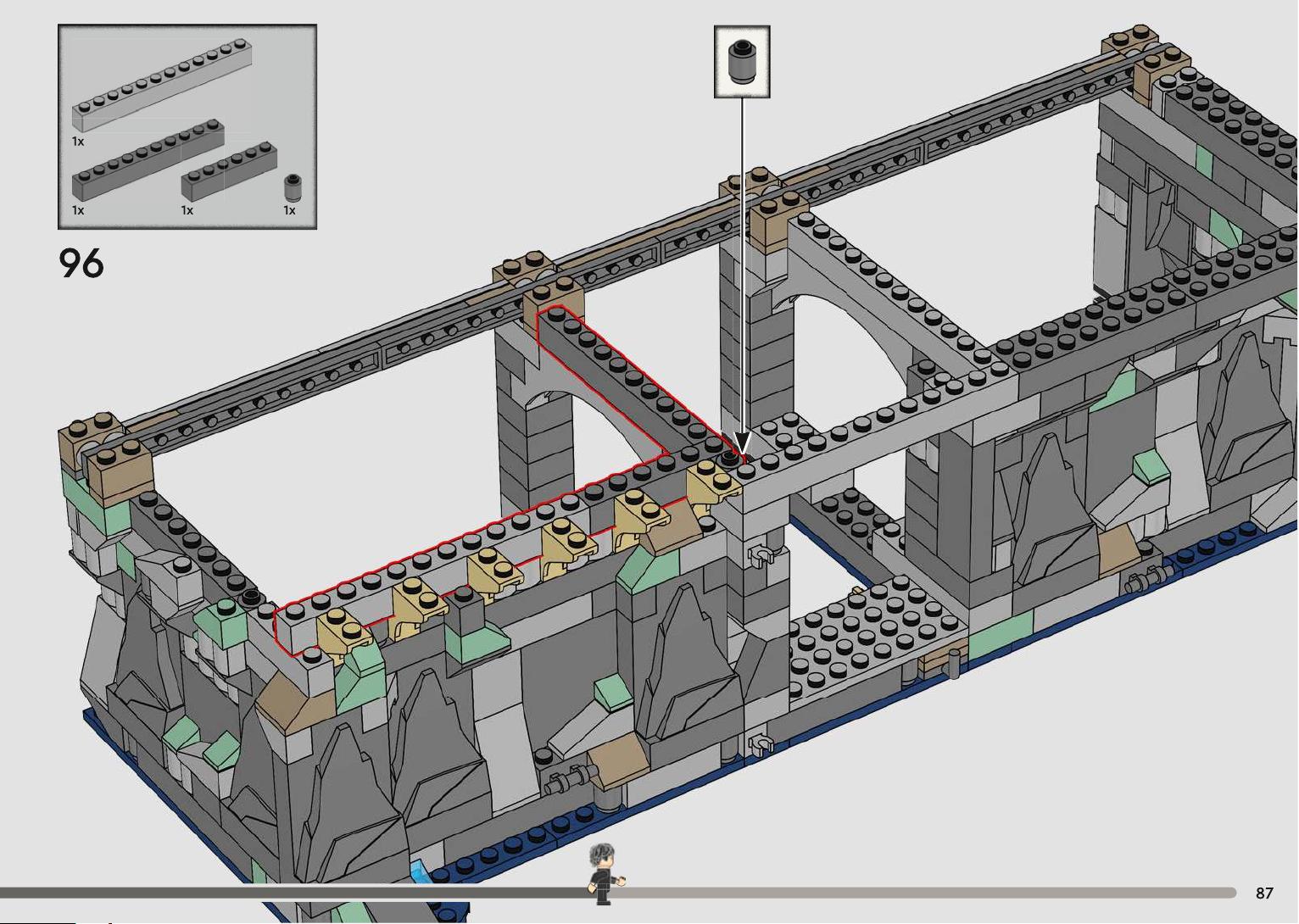This screenshot has height=924, width=1299.
Task: Click the round brick callout box above the model
Action: point(742,61)
